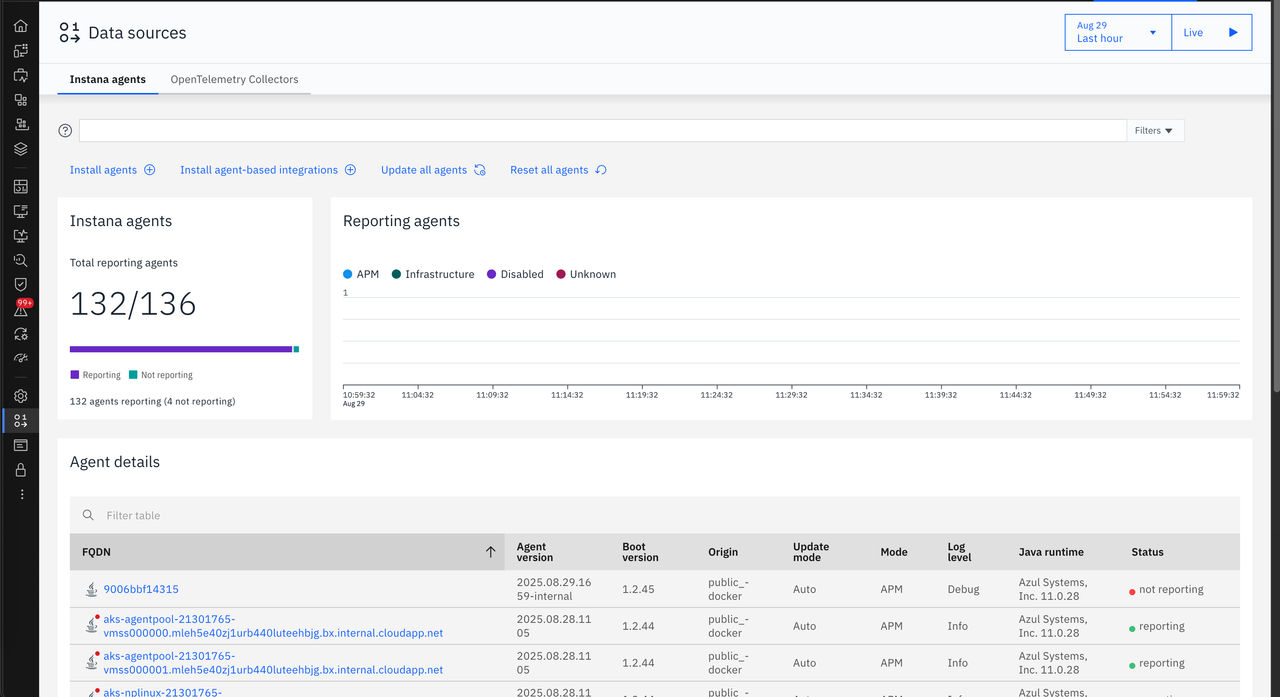Click the teal Not reporting legend swatch

click(133, 375)
